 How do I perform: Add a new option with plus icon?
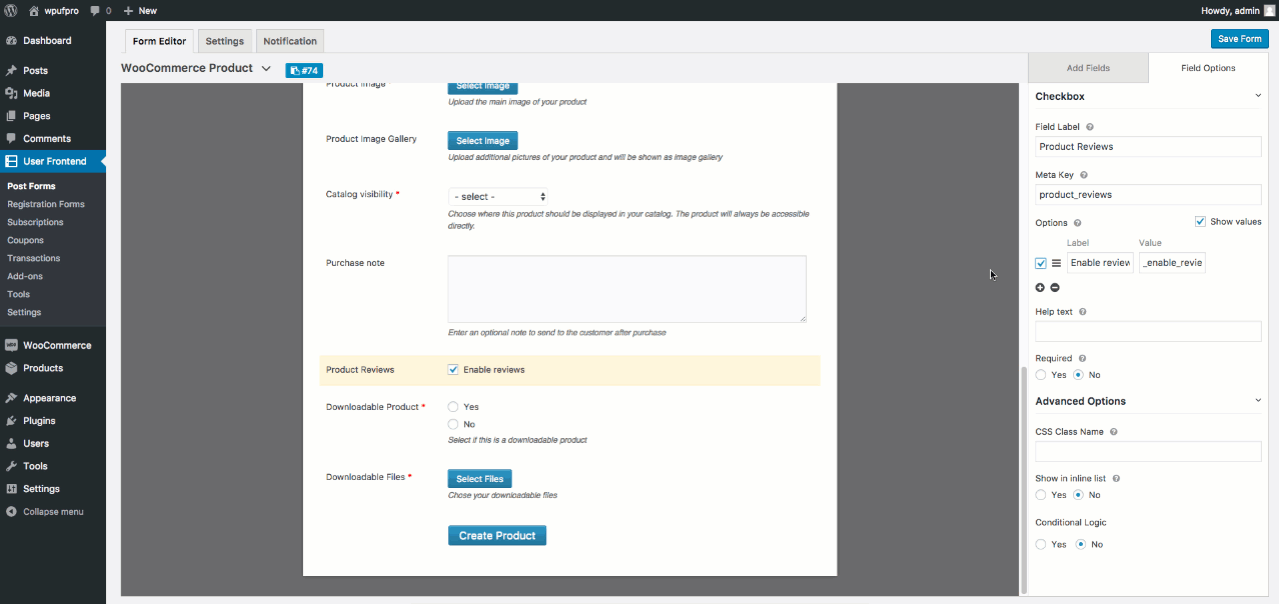tap(1040, 287)
